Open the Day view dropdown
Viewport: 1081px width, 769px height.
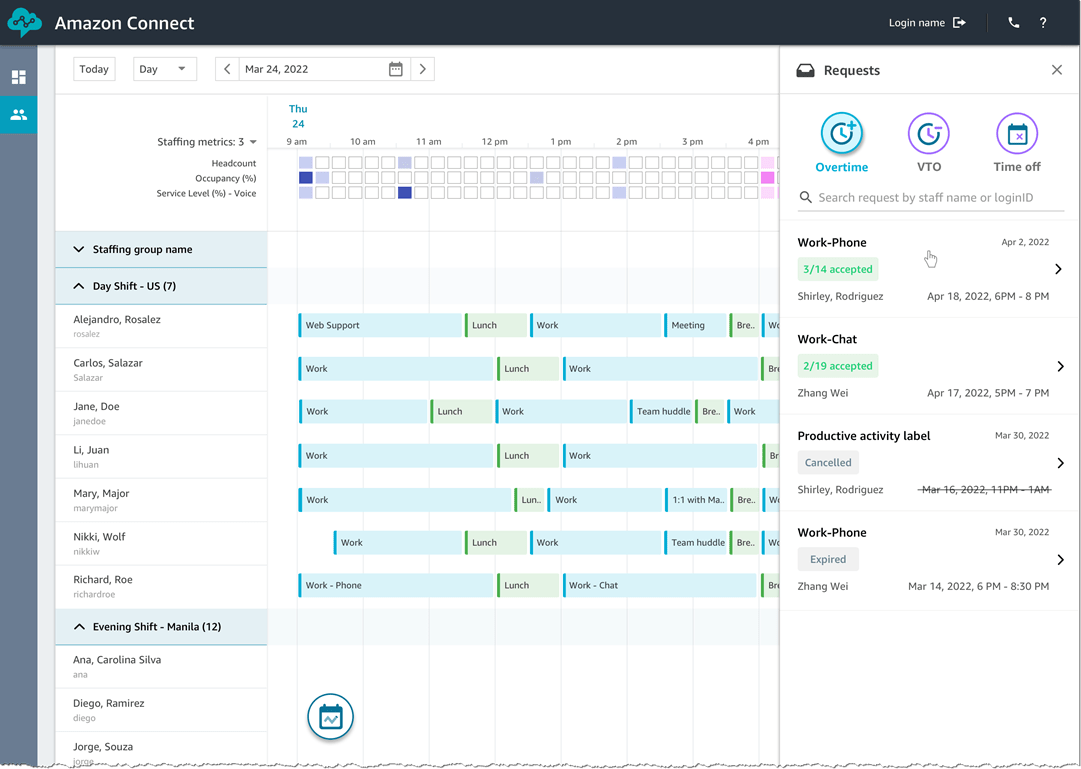point(164,69)
